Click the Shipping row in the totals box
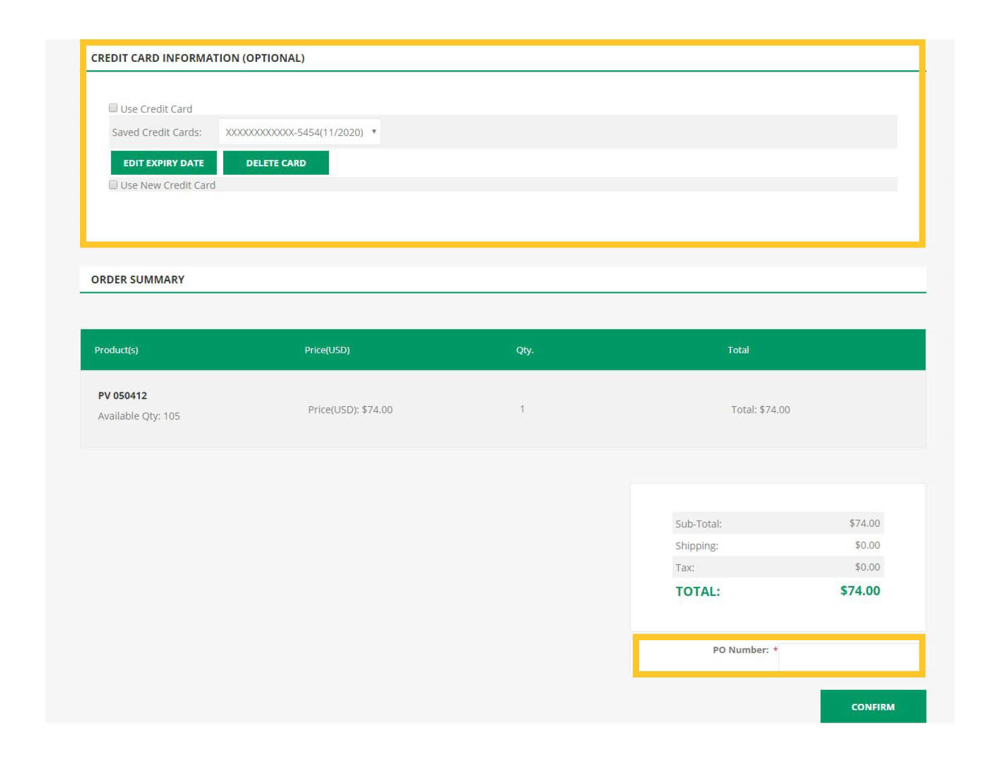Image resolution: width=1000 pixels, height=773 pixels. [777, 545]
